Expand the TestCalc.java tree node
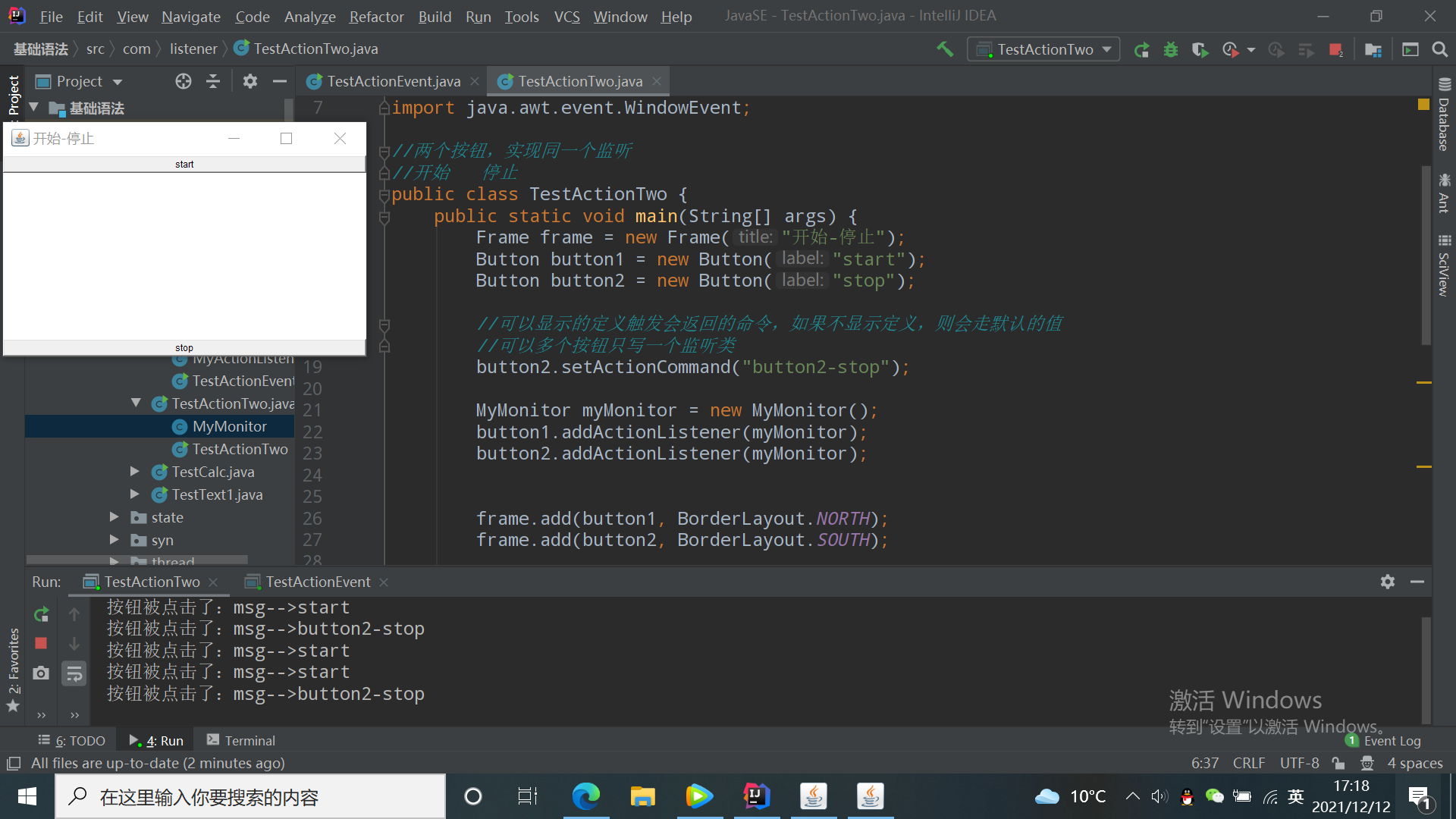 (x=135, y=472)
